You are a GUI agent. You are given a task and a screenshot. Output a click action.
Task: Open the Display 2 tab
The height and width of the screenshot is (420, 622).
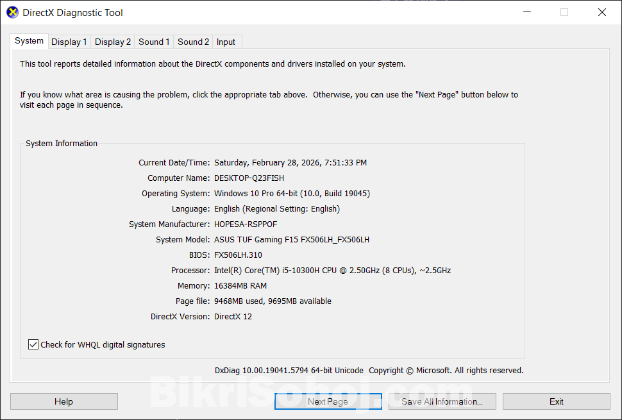(x=113, y=42)
